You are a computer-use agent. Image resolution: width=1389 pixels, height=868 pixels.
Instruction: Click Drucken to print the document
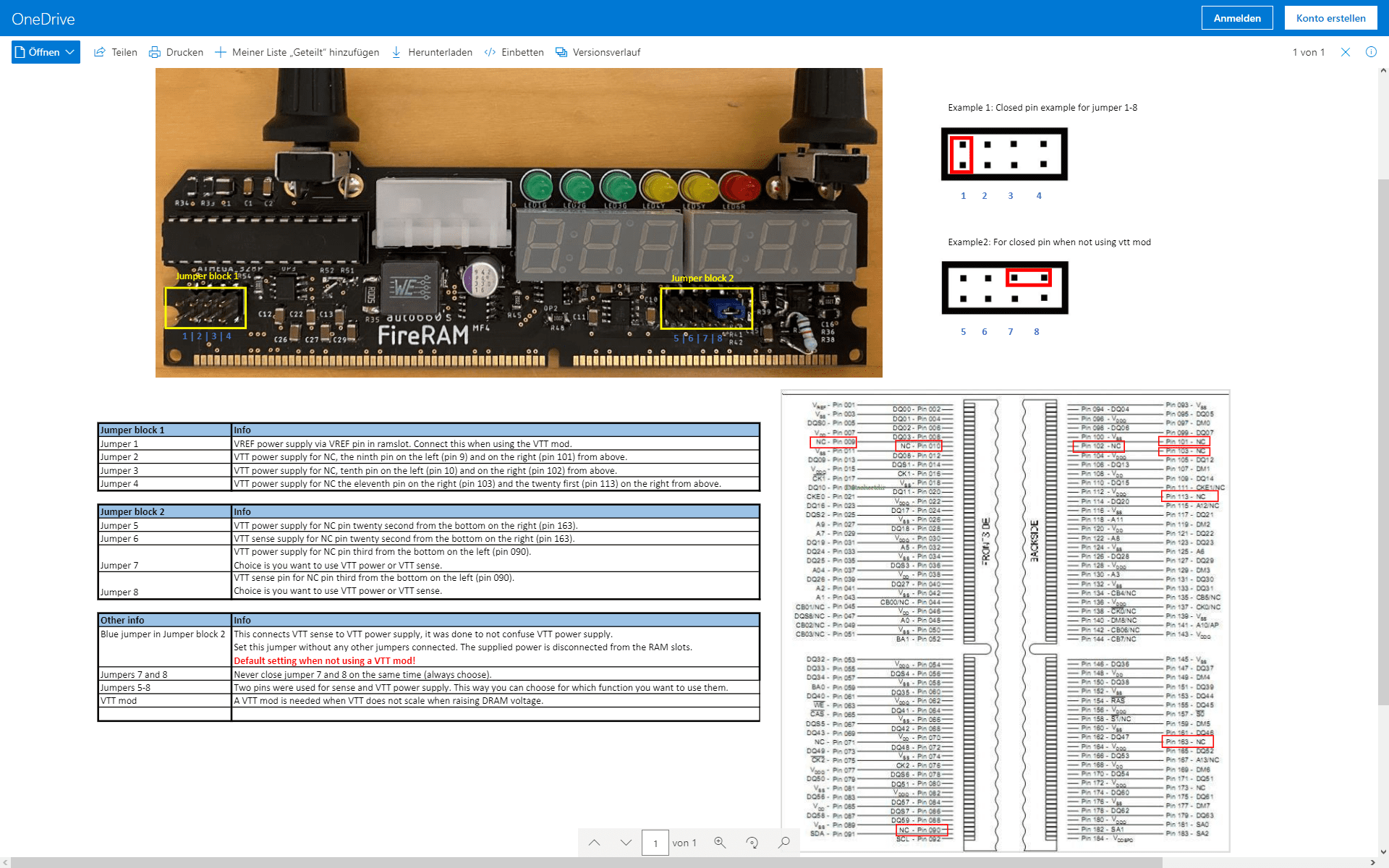click(x=176, y=52)
